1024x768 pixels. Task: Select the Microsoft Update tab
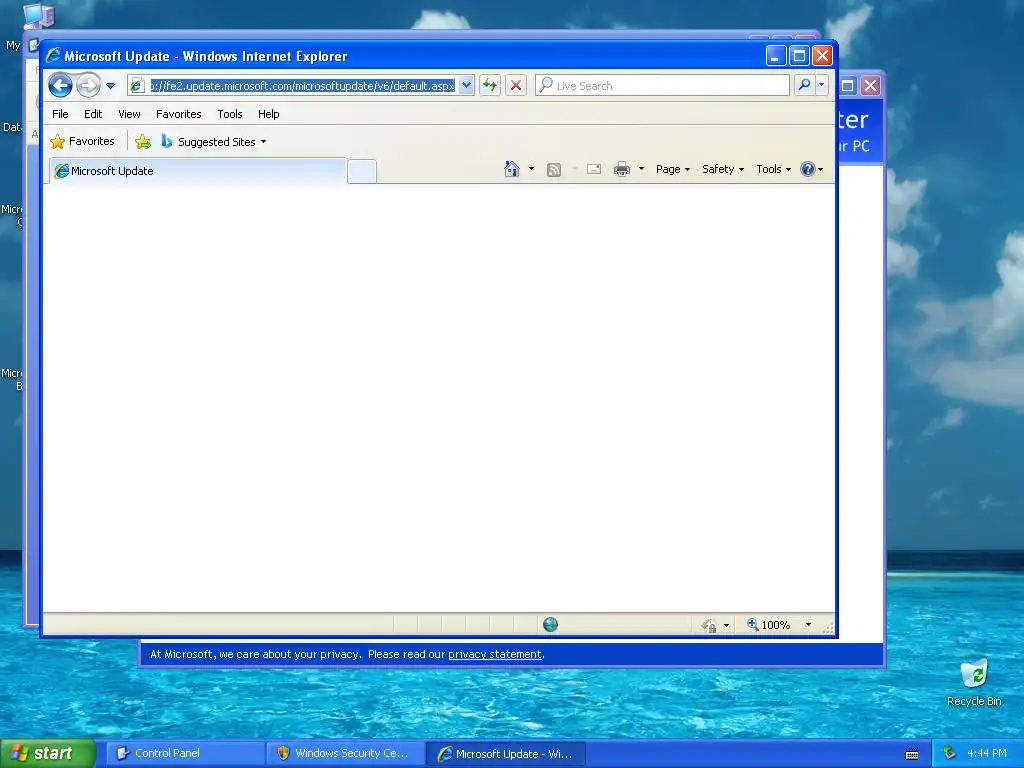click(x=198, y=171)
